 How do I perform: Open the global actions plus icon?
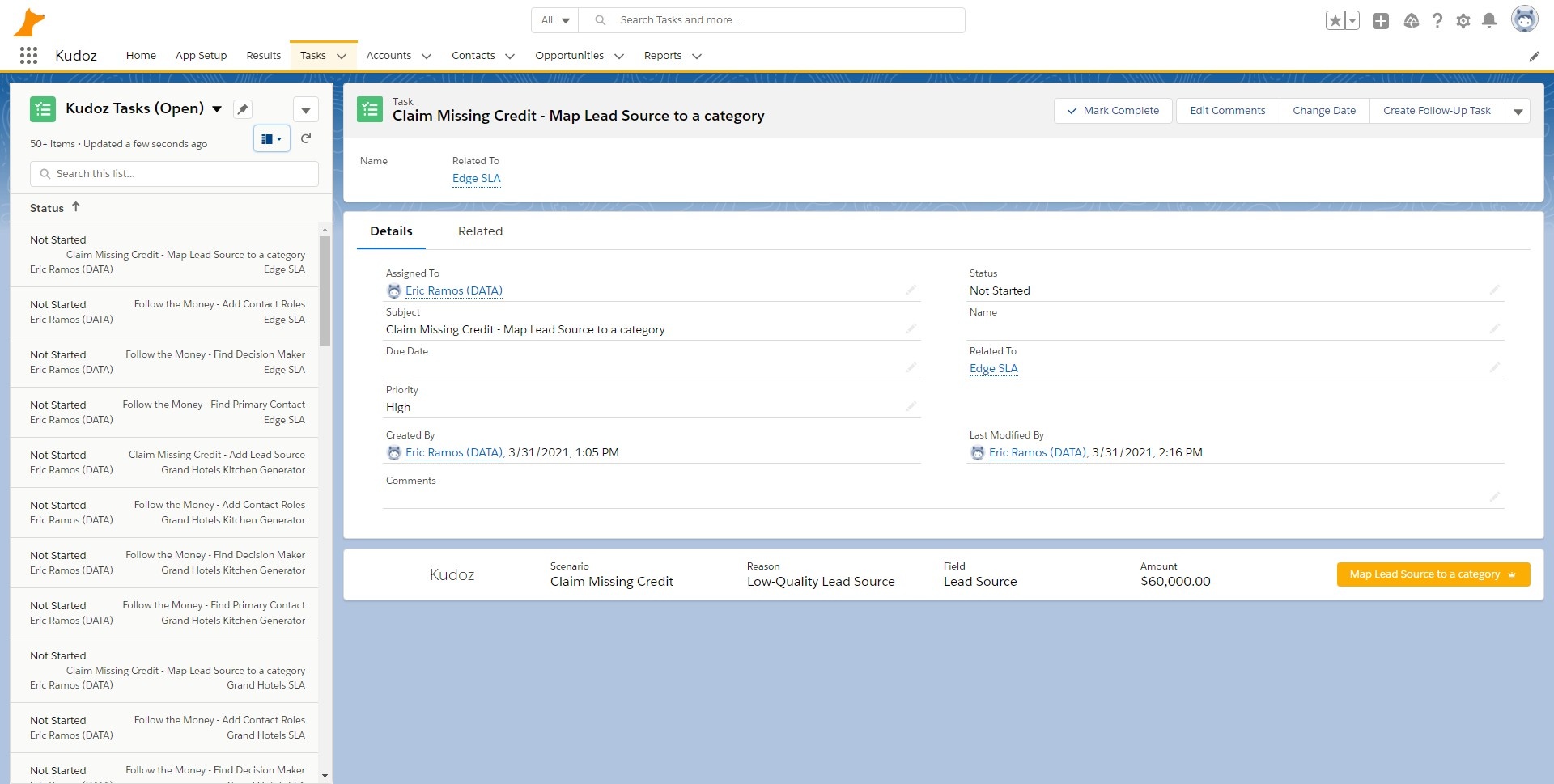click(x=1381, y=21)
